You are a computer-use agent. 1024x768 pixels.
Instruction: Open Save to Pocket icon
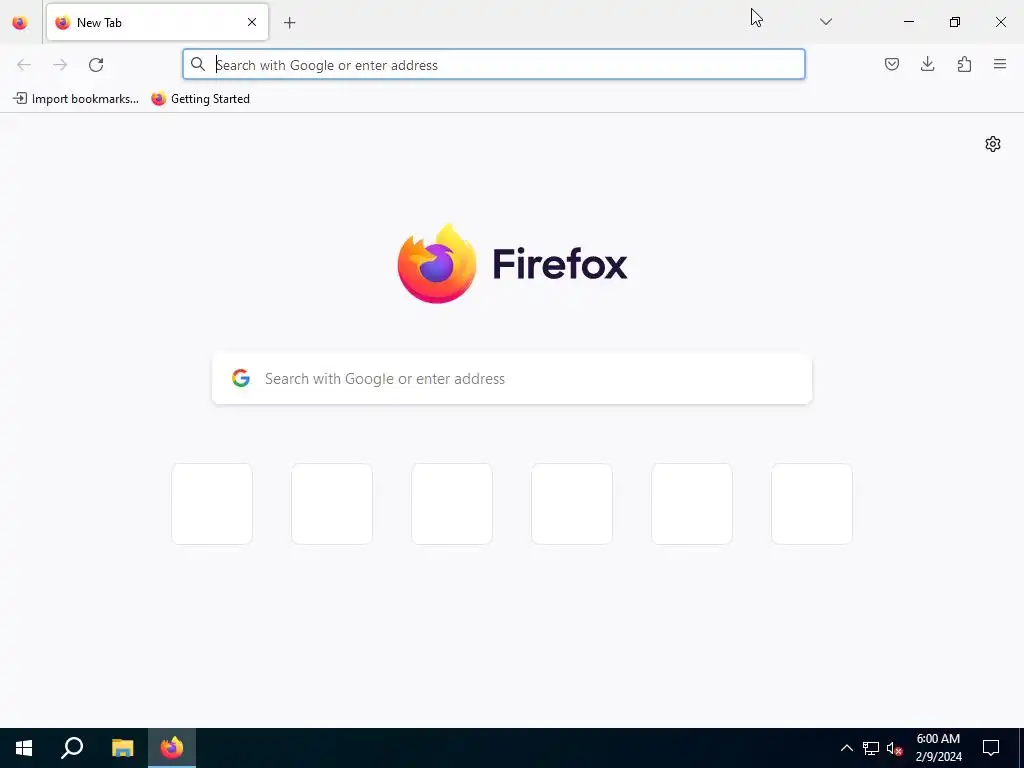(891, 64)
